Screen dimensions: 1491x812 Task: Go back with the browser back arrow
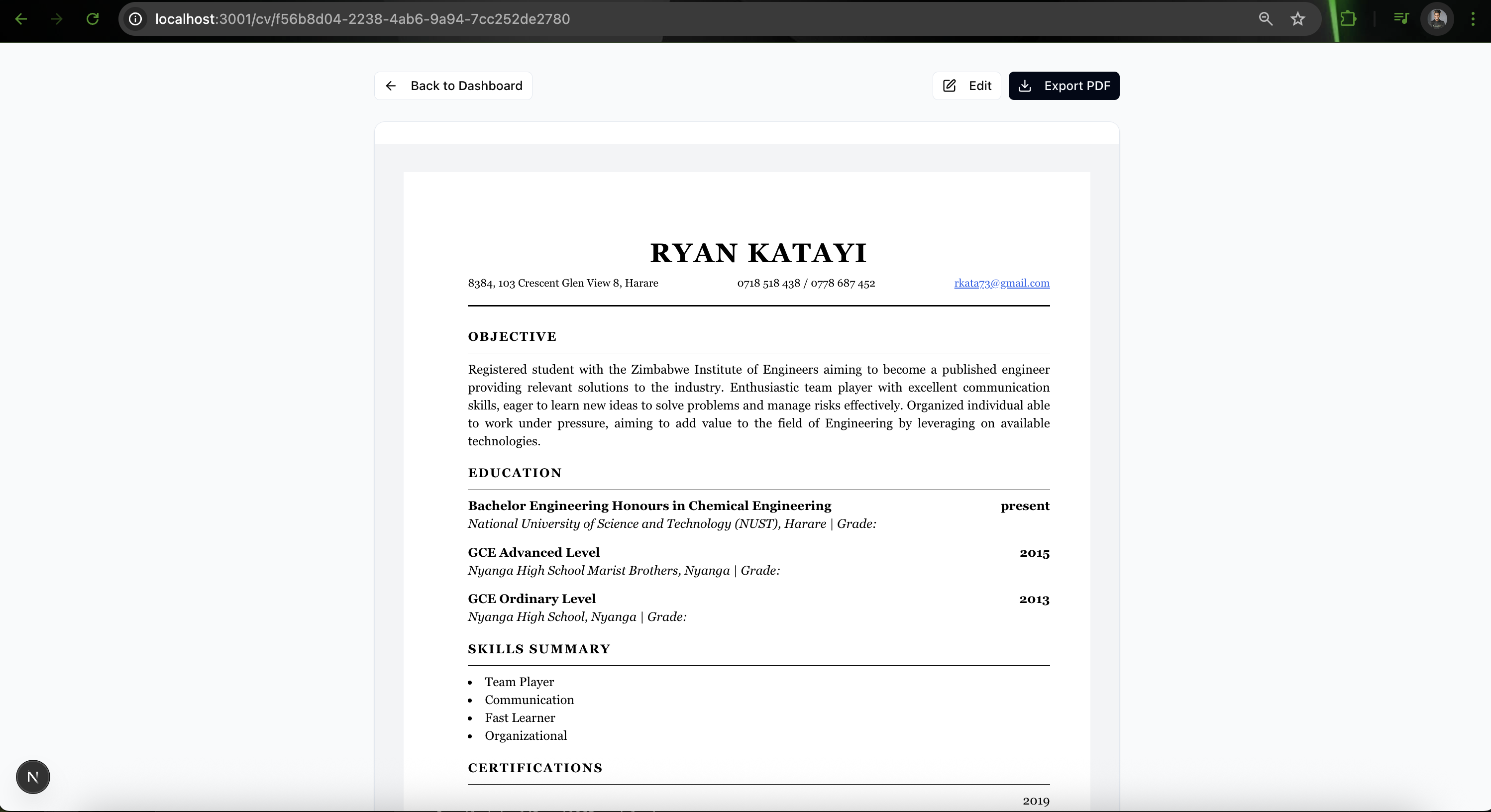click(x=21, y=19)
